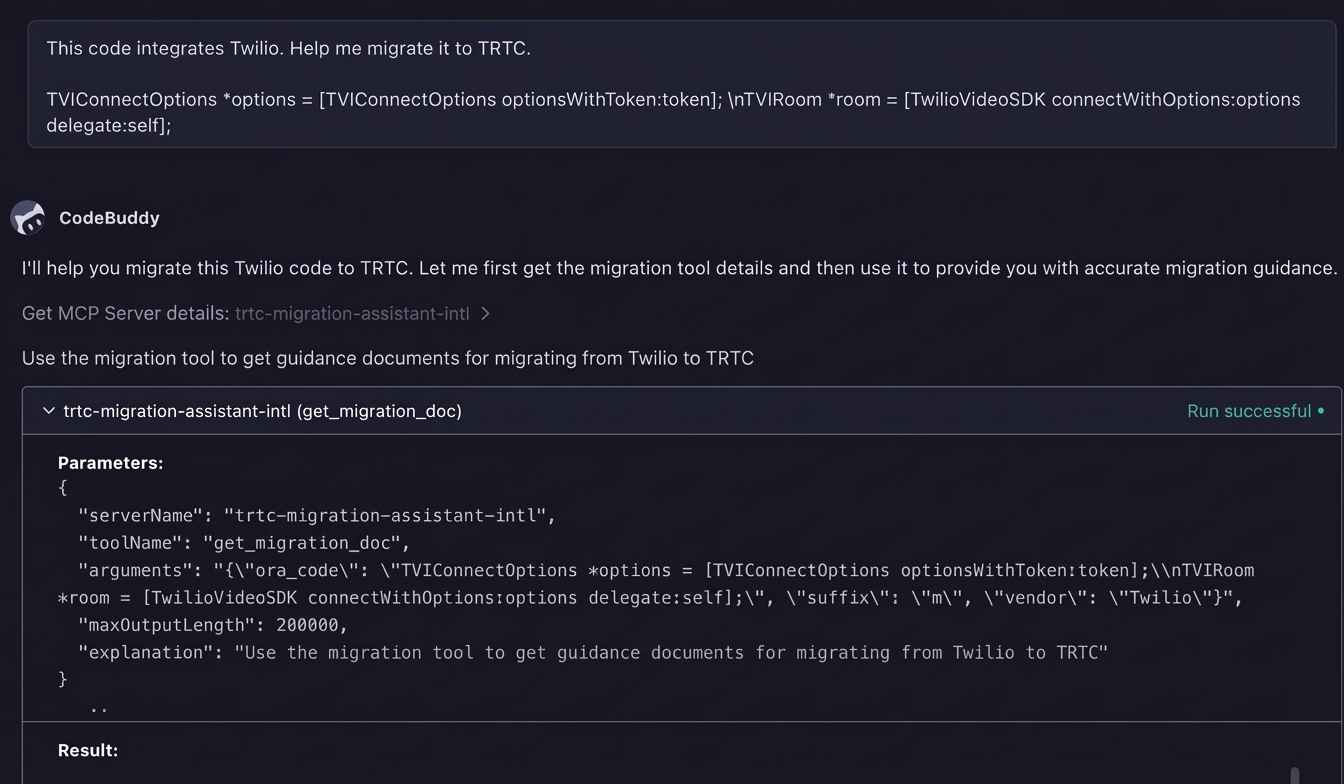Click the trtc-migration-assistant-intl (get_migration_doc) header title
The width and height of the screenshot is (1344, 784).
click(262, 411)
